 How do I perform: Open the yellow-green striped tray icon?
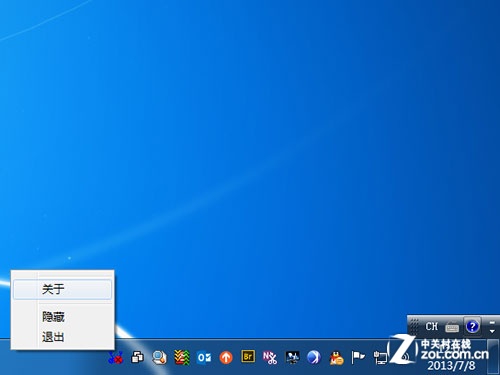182,358
